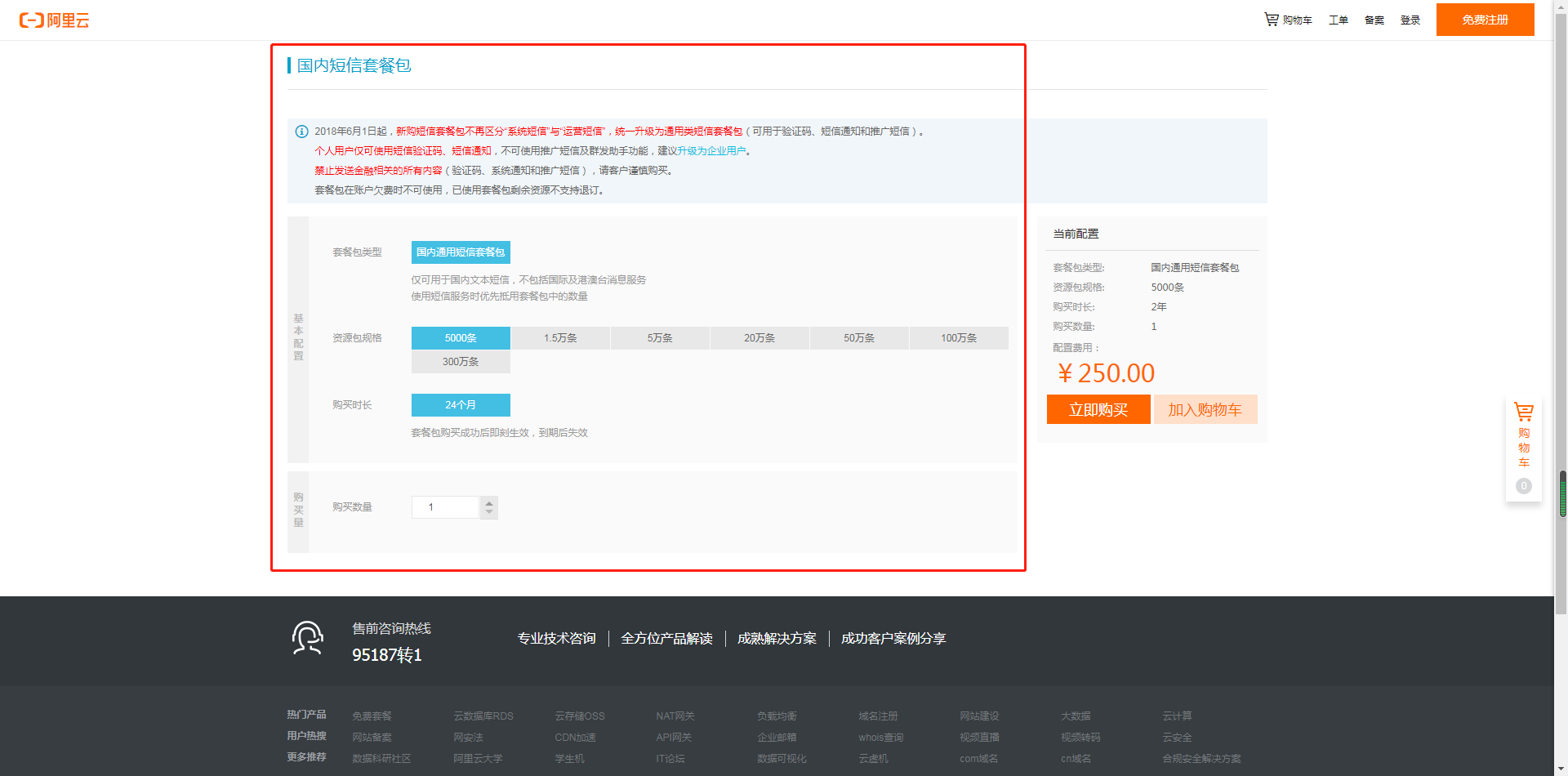1568x776 pixels.
Task: Open the 企业邮箱 footer link
Action: (x=777, y=738)
